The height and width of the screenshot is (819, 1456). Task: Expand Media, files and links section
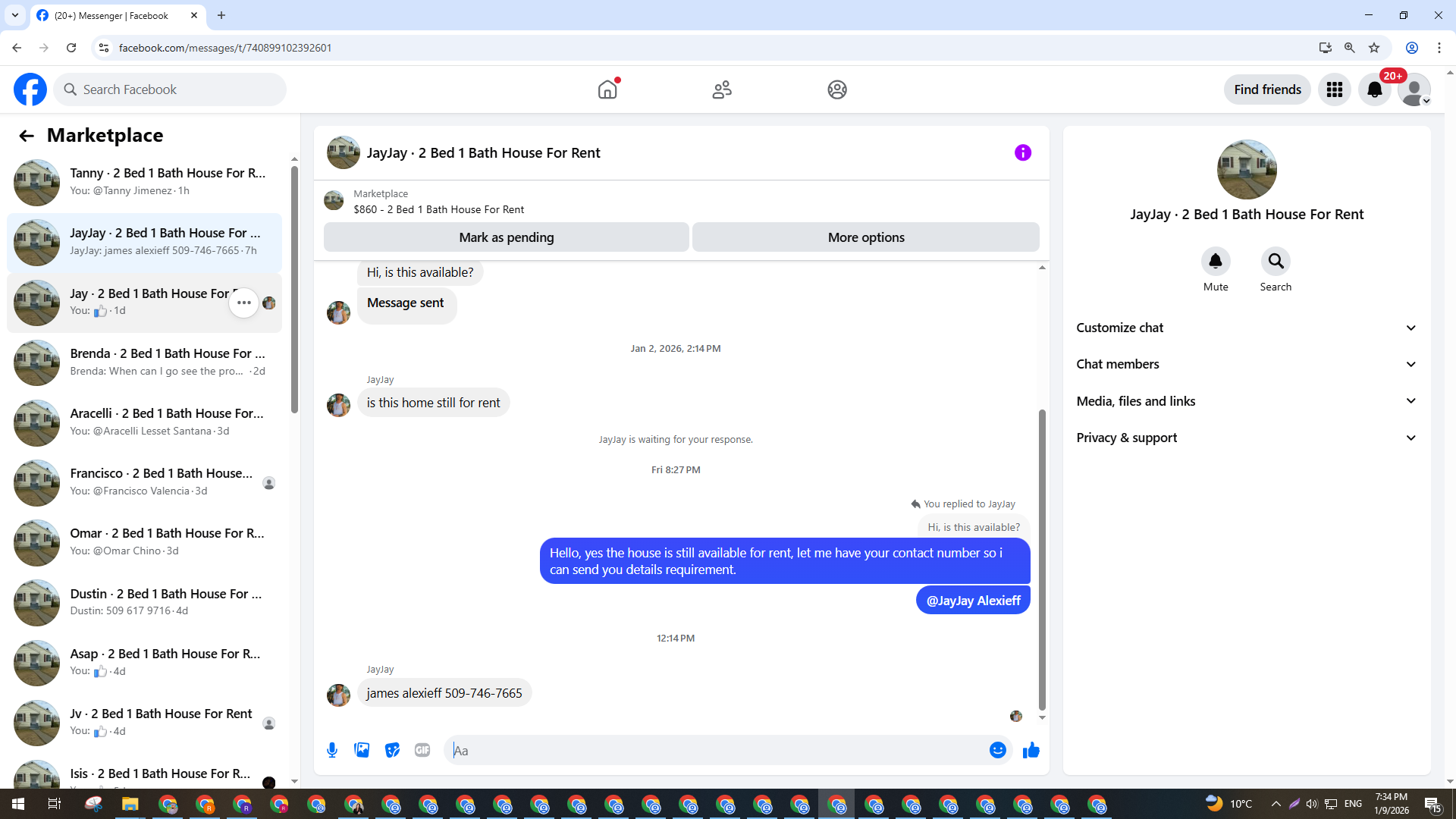[x=1246, y=401]
